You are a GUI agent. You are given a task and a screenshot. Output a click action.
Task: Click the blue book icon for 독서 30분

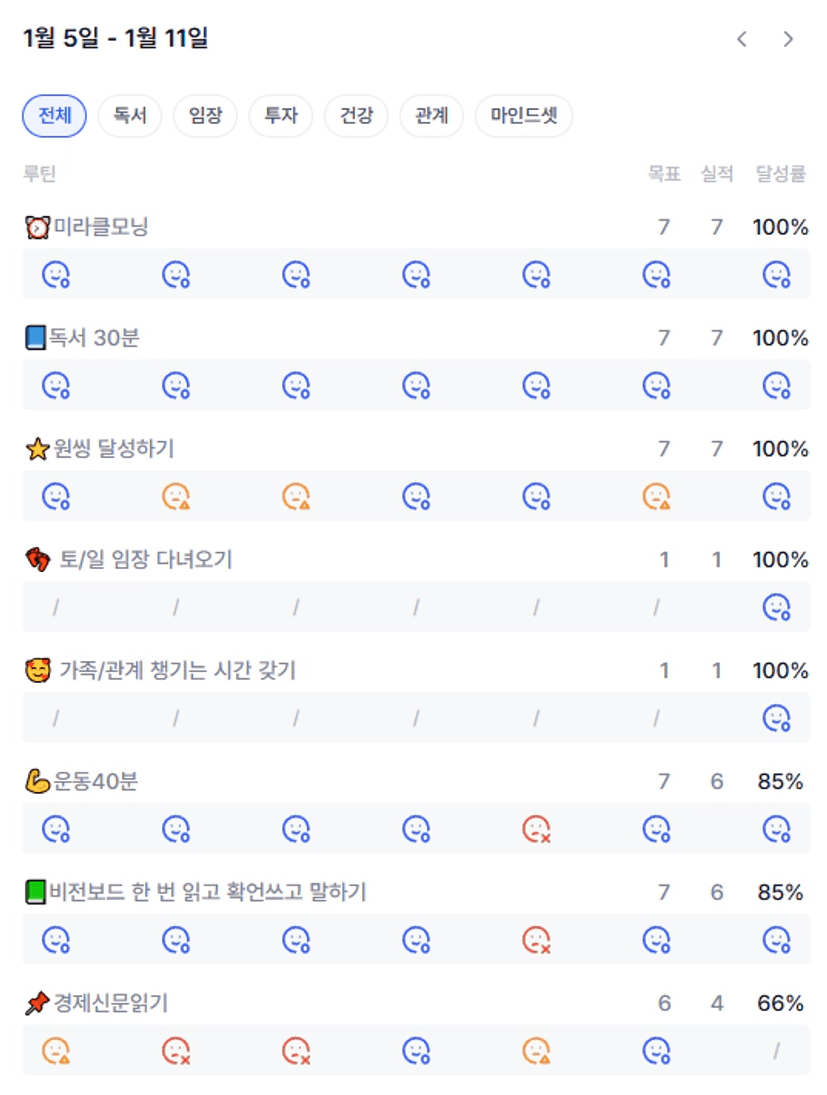point(36,339)
